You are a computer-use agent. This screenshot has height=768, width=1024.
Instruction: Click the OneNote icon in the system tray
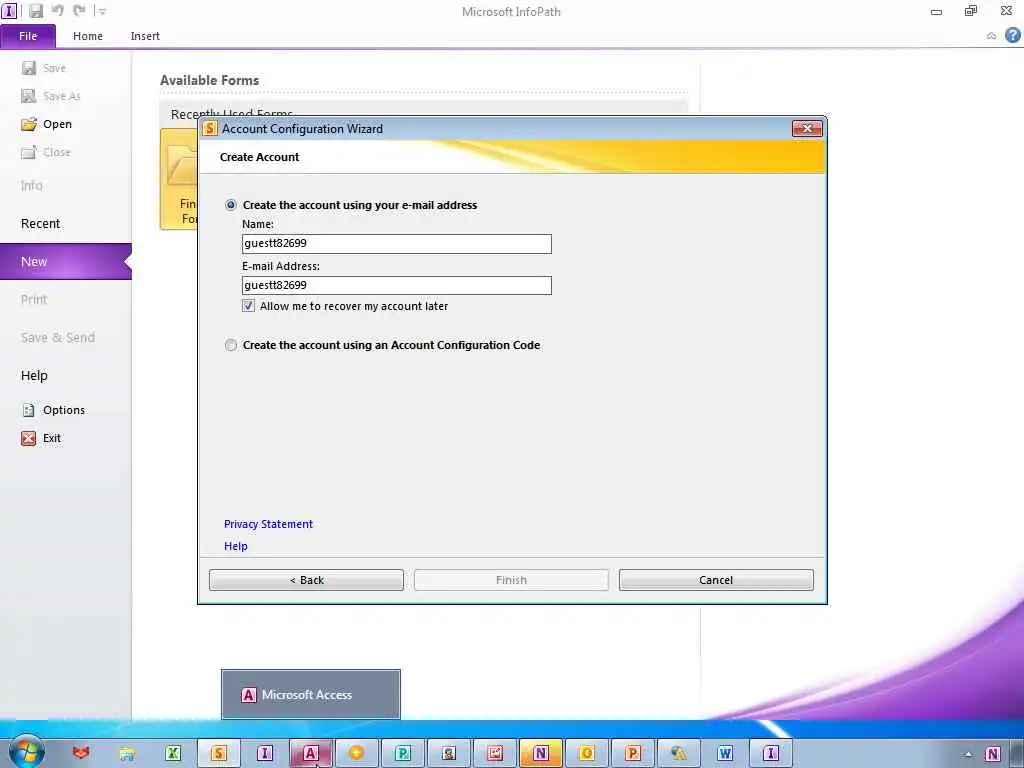993,754
